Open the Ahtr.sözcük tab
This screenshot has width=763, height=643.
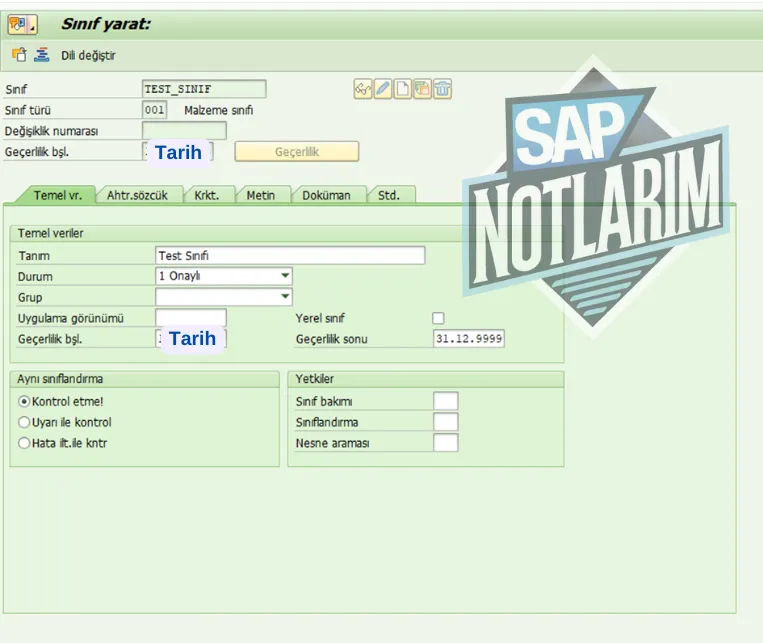click(137, 195)
